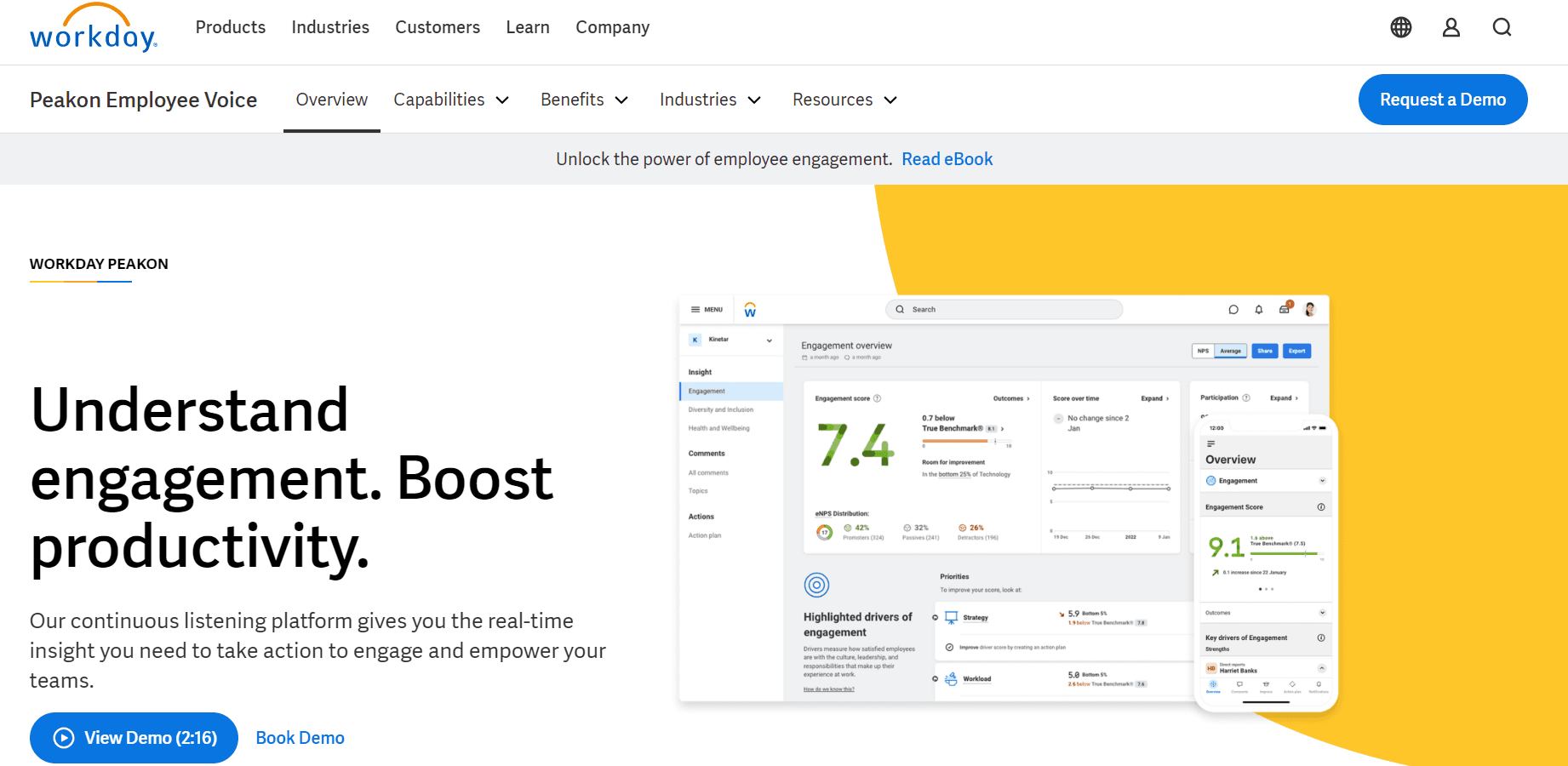Click the search field in dashboard image
The image size is (1568, 766).
pos(1004,310)
